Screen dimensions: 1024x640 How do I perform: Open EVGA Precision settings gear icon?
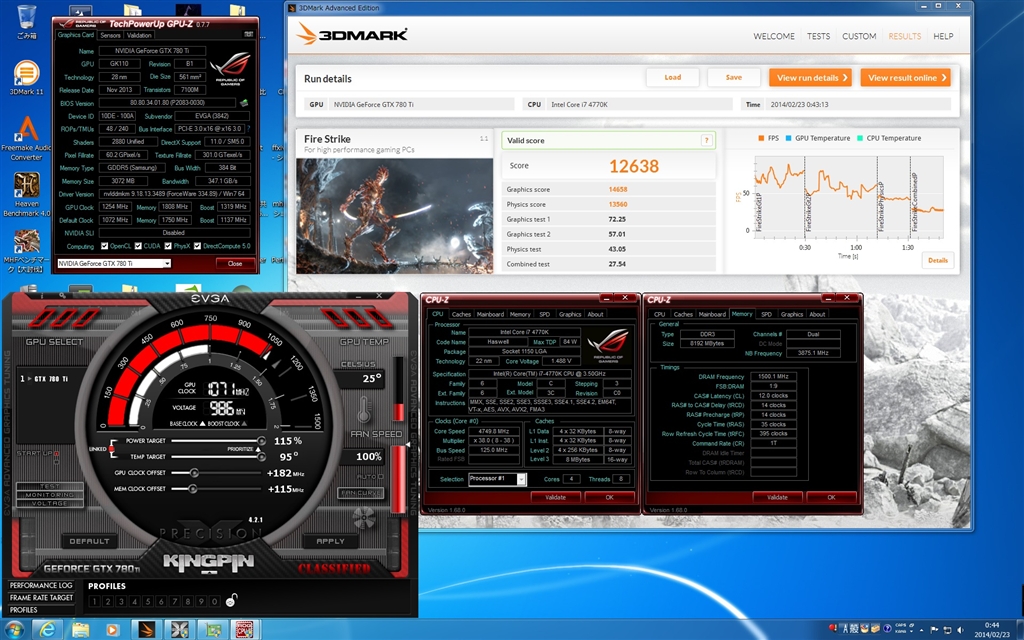61,296
